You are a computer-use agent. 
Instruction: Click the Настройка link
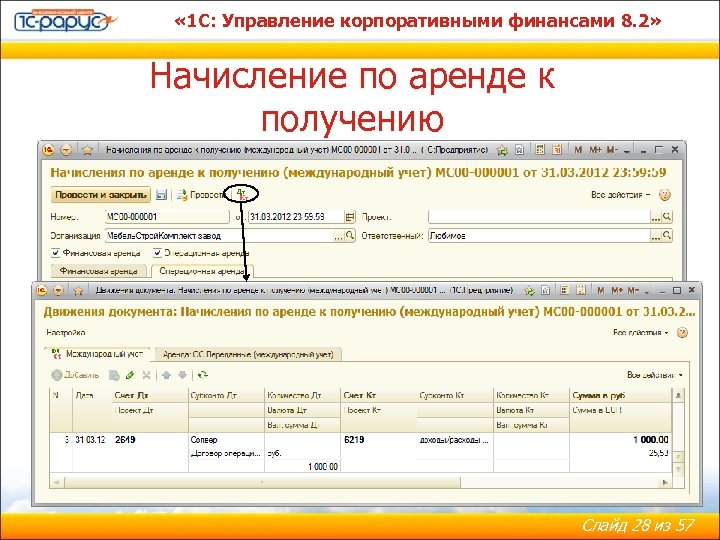(66, 332)
